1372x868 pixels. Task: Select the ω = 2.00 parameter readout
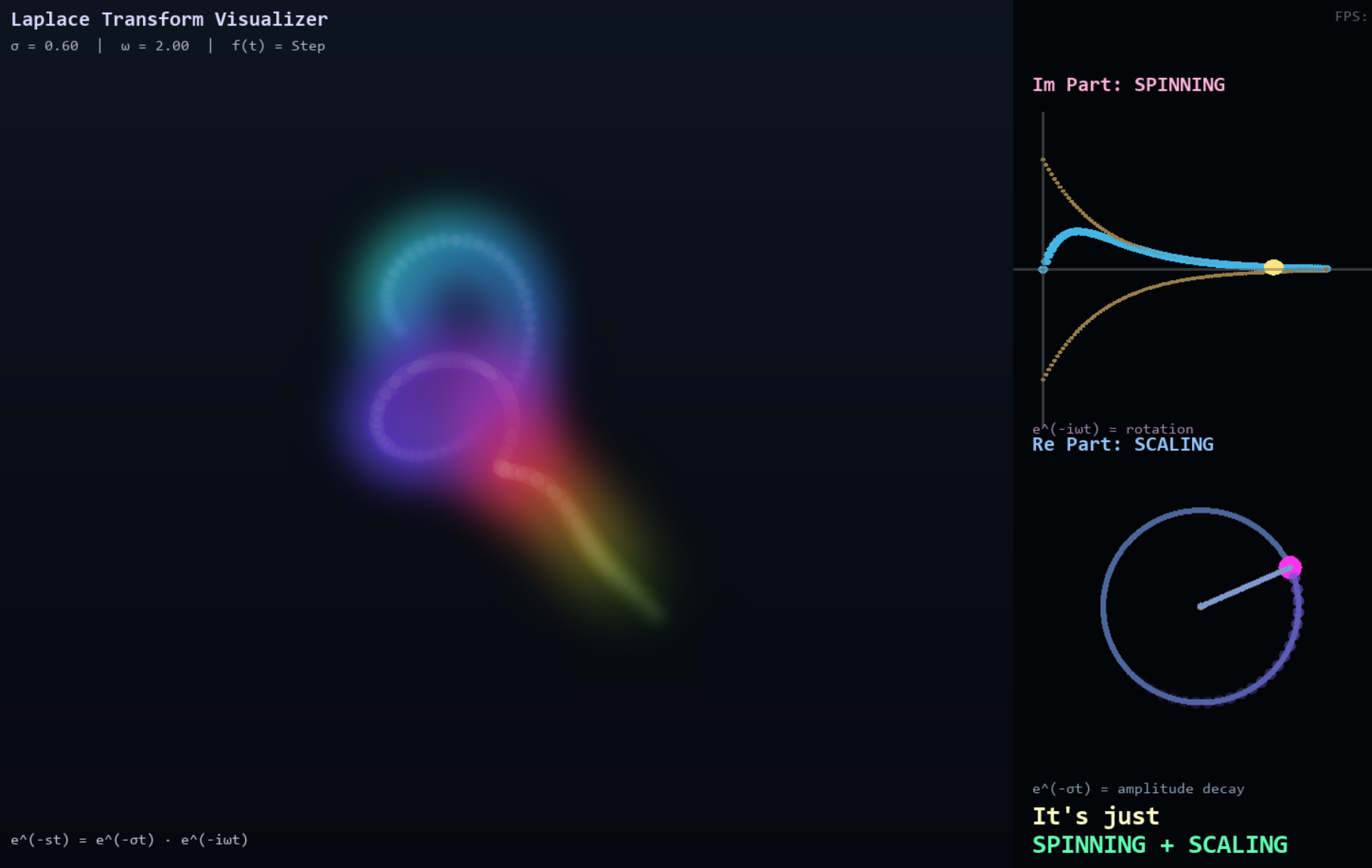coord(154,46)
